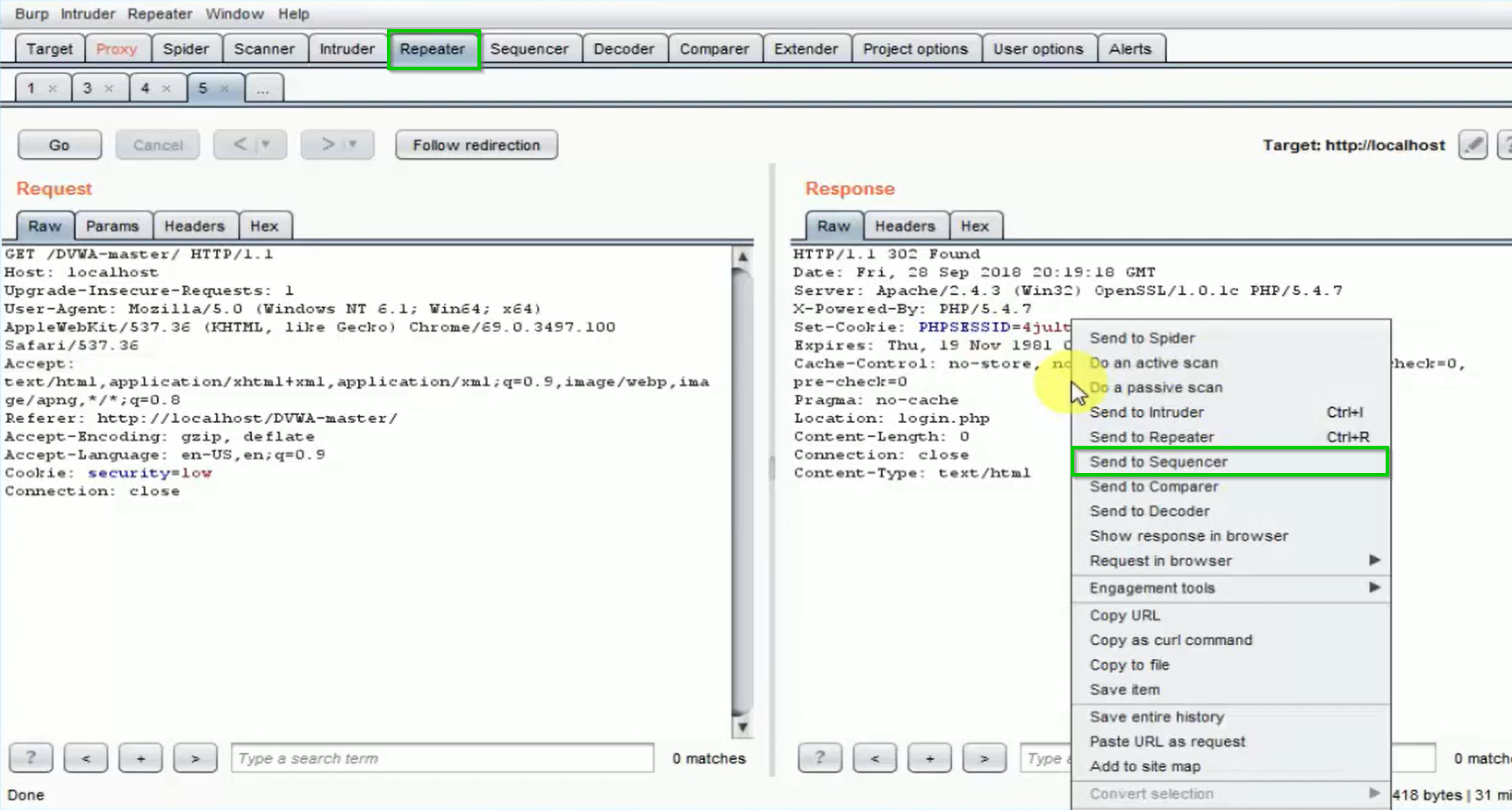Open the request Params tab
Viewport: 1512px width, 810px height.
[112, 226]
